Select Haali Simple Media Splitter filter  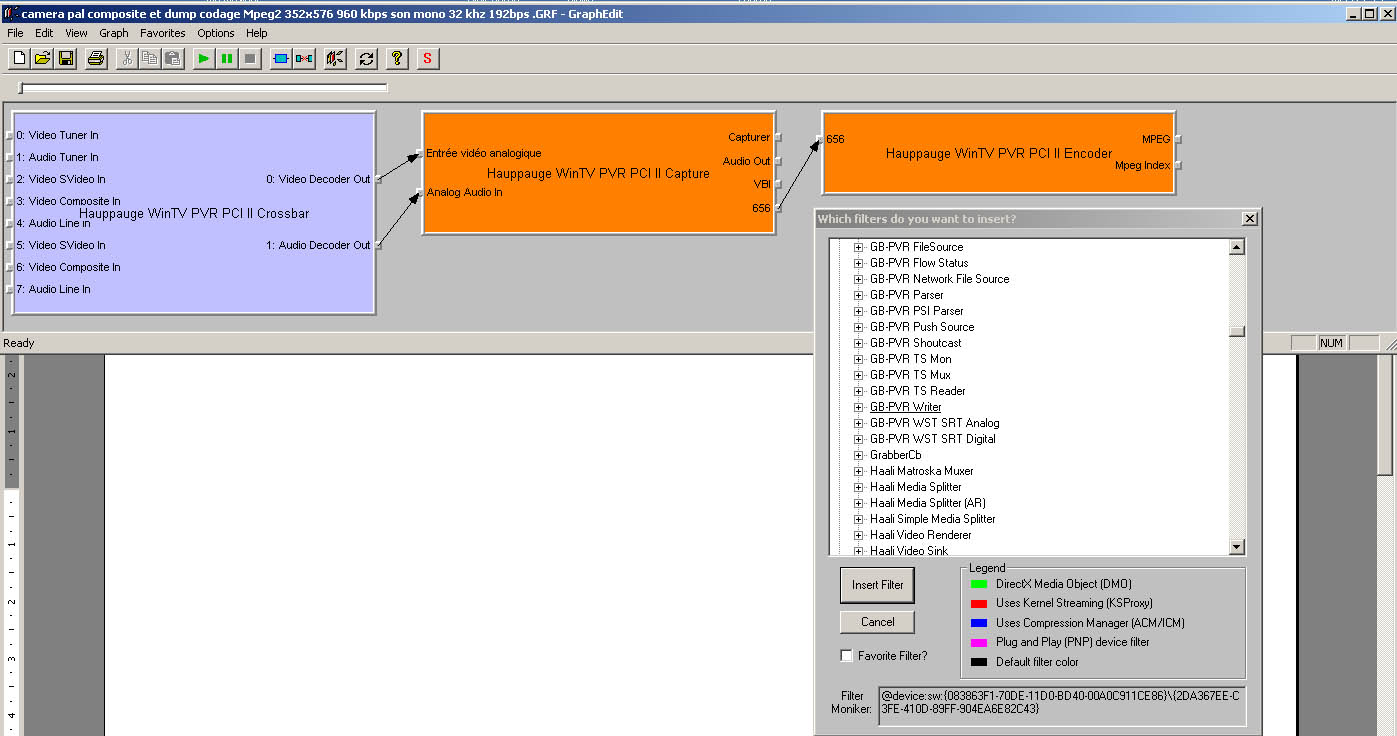[932, 519]
